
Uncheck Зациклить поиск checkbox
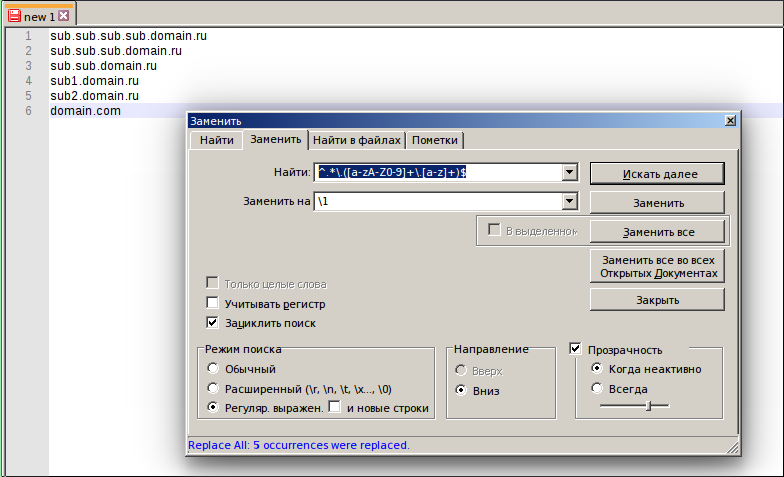click(212, 322)
